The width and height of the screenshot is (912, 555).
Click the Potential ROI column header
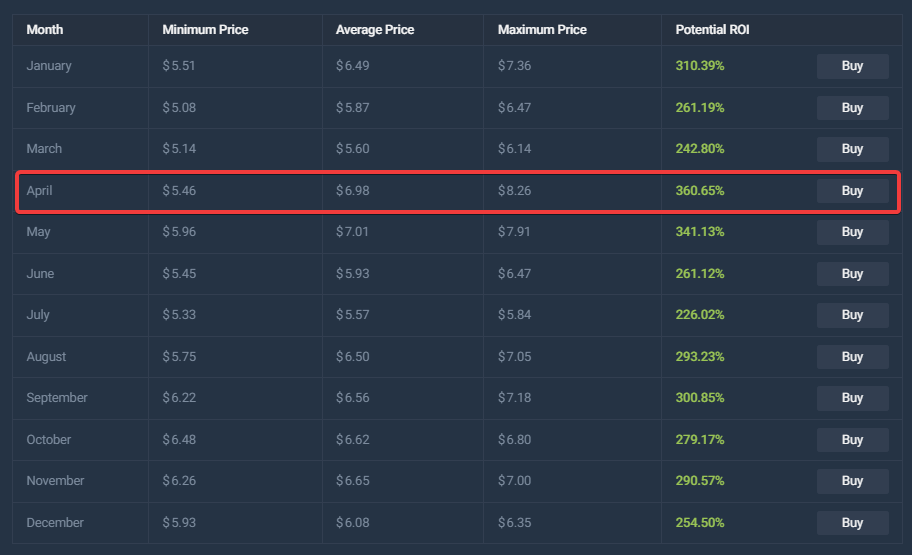coord(712,29)
